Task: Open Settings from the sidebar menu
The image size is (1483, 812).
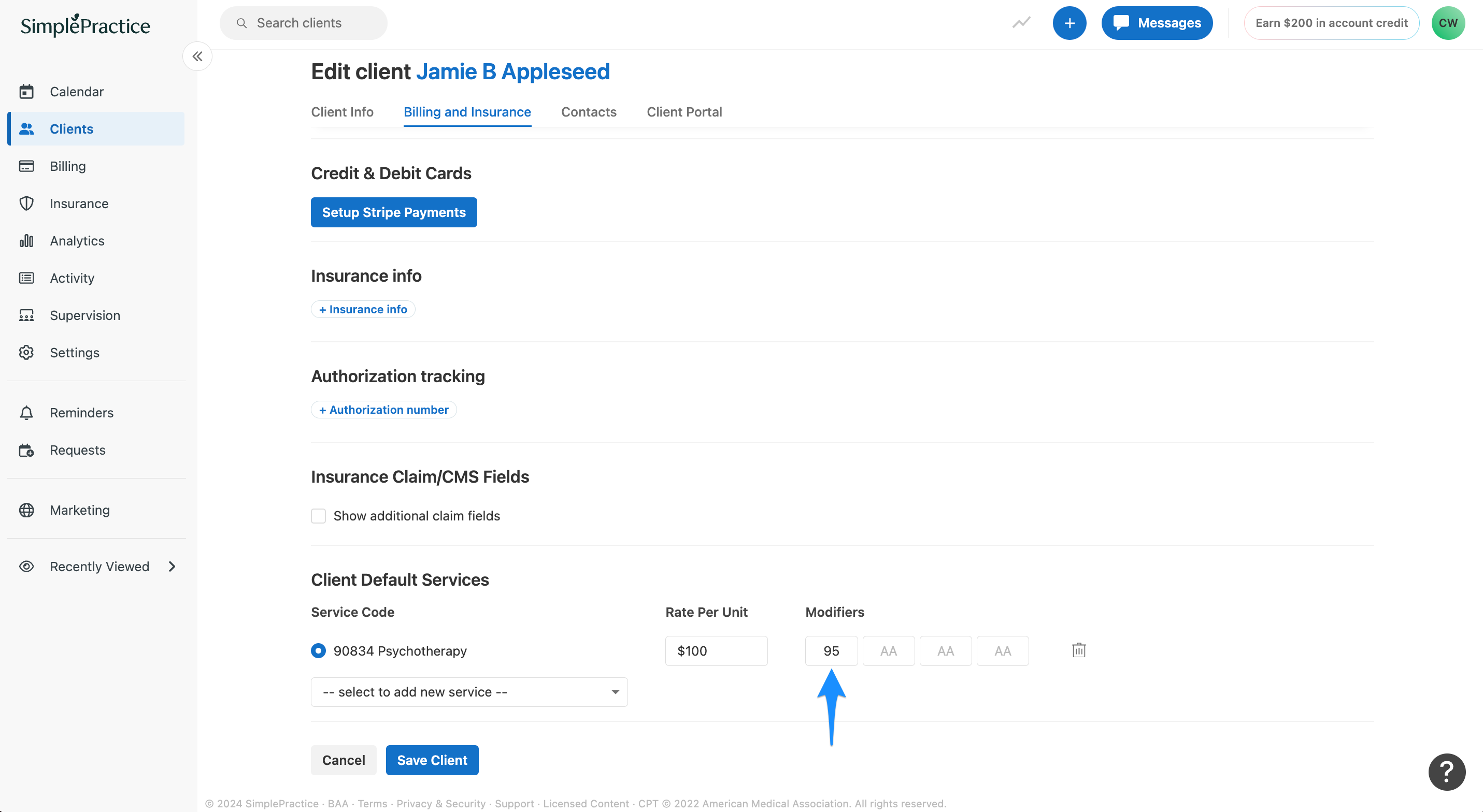Action: click(x=96, y=352)
